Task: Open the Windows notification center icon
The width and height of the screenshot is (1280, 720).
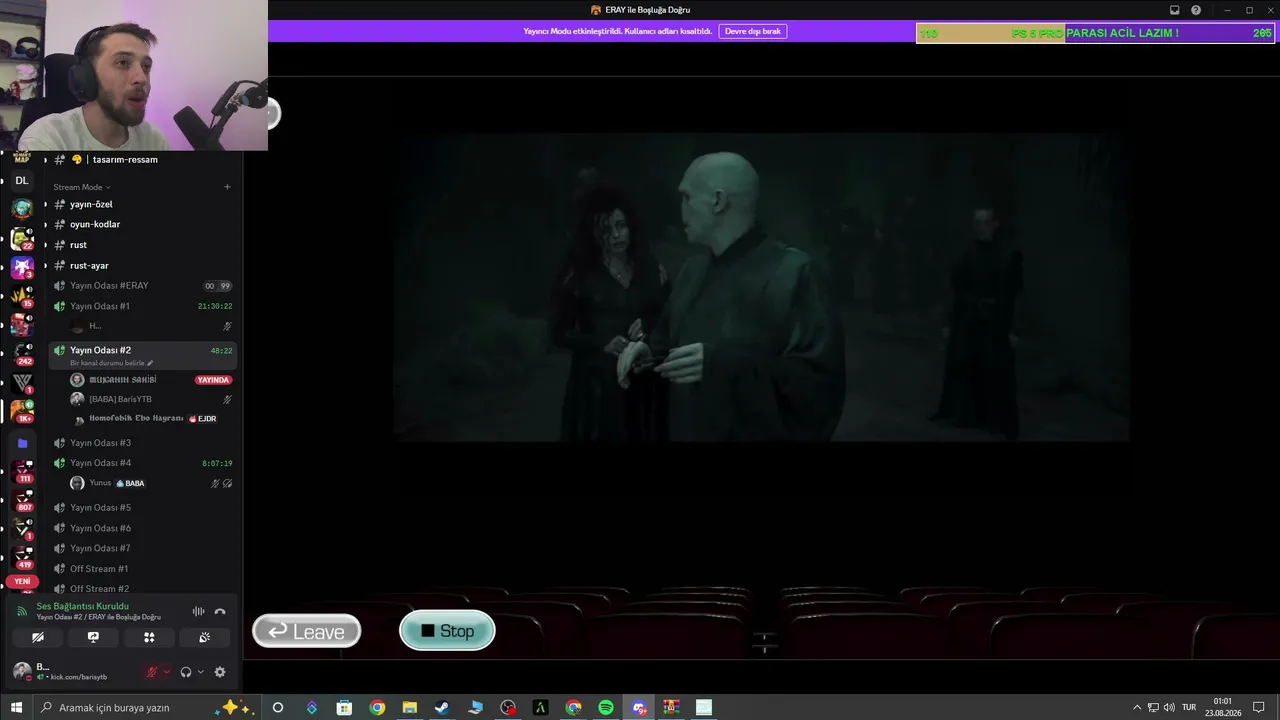Action: [x=1259, y=708]
